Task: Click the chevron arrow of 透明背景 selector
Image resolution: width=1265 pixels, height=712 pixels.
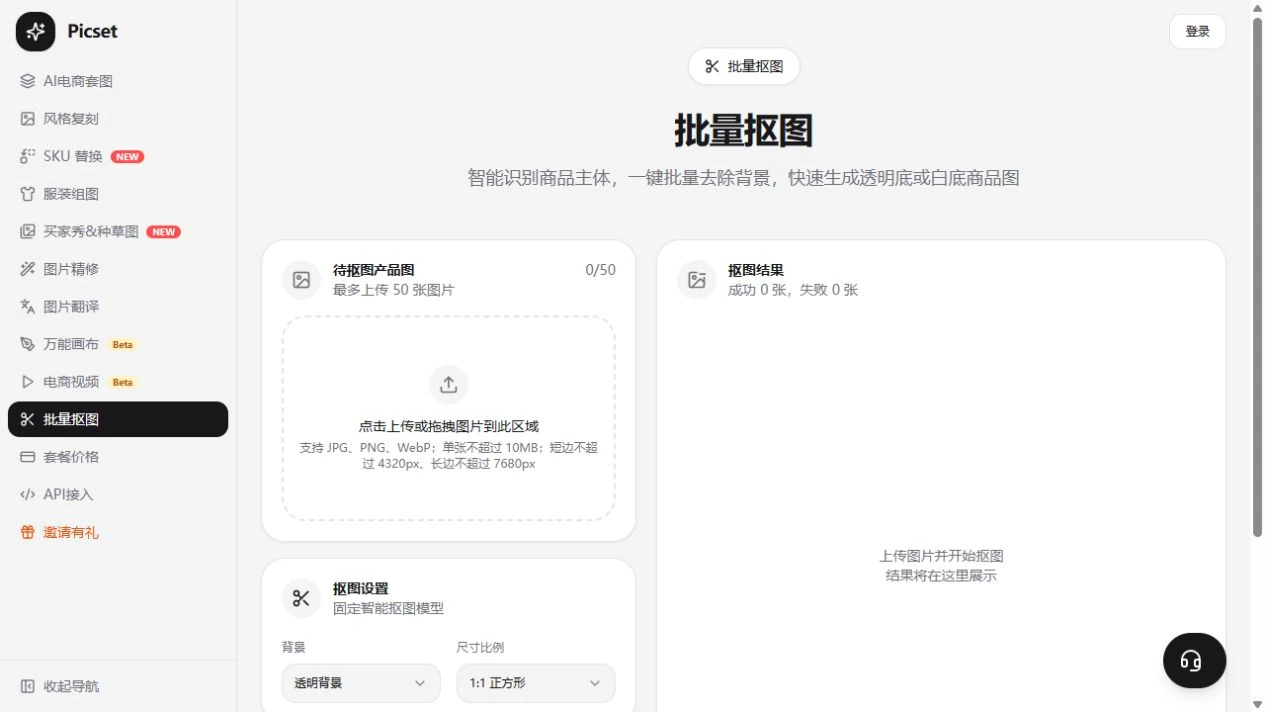Action: pyautogui.click(x=420, y=683)
